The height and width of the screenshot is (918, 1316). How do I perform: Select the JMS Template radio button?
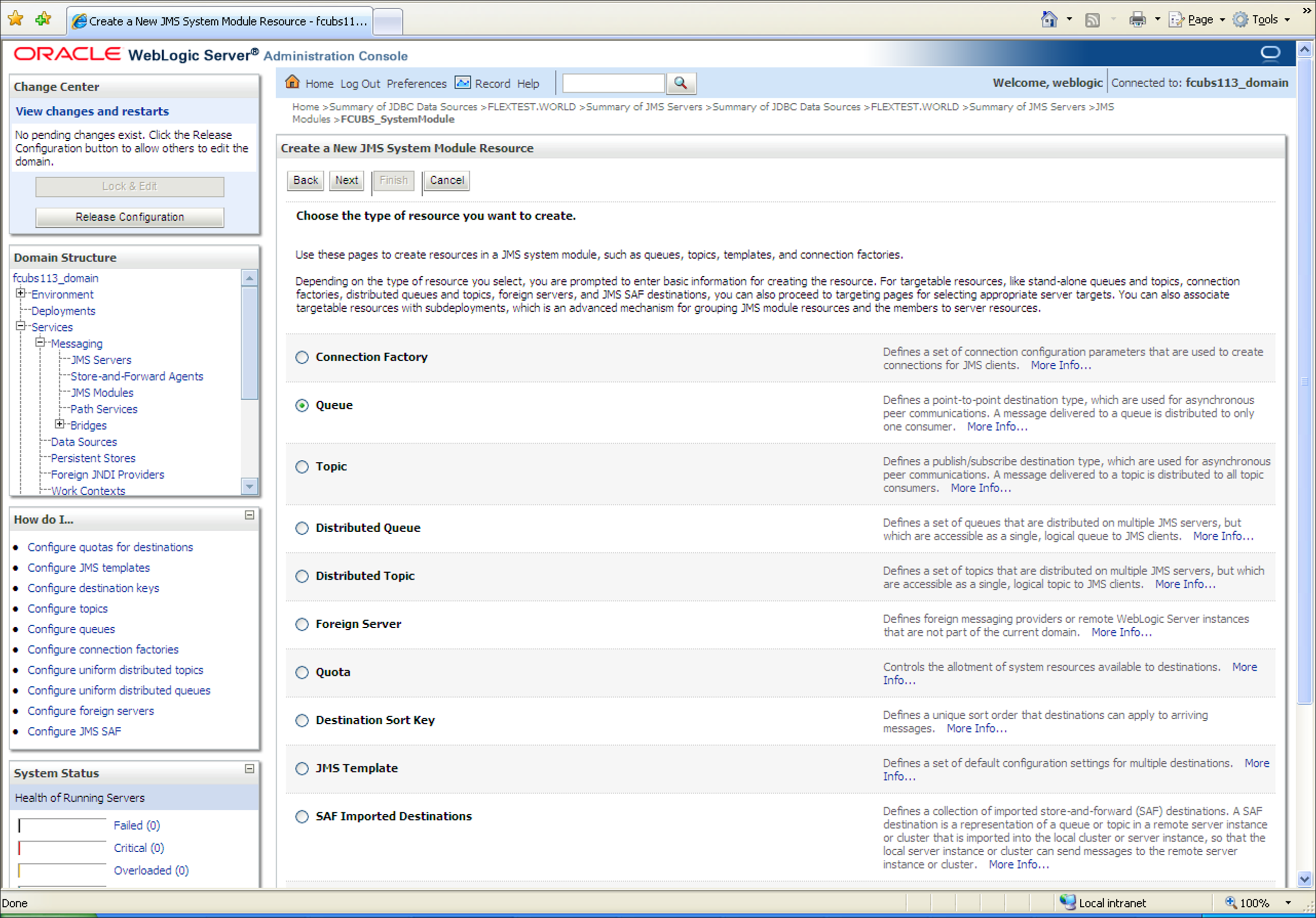tap(302, 769)
